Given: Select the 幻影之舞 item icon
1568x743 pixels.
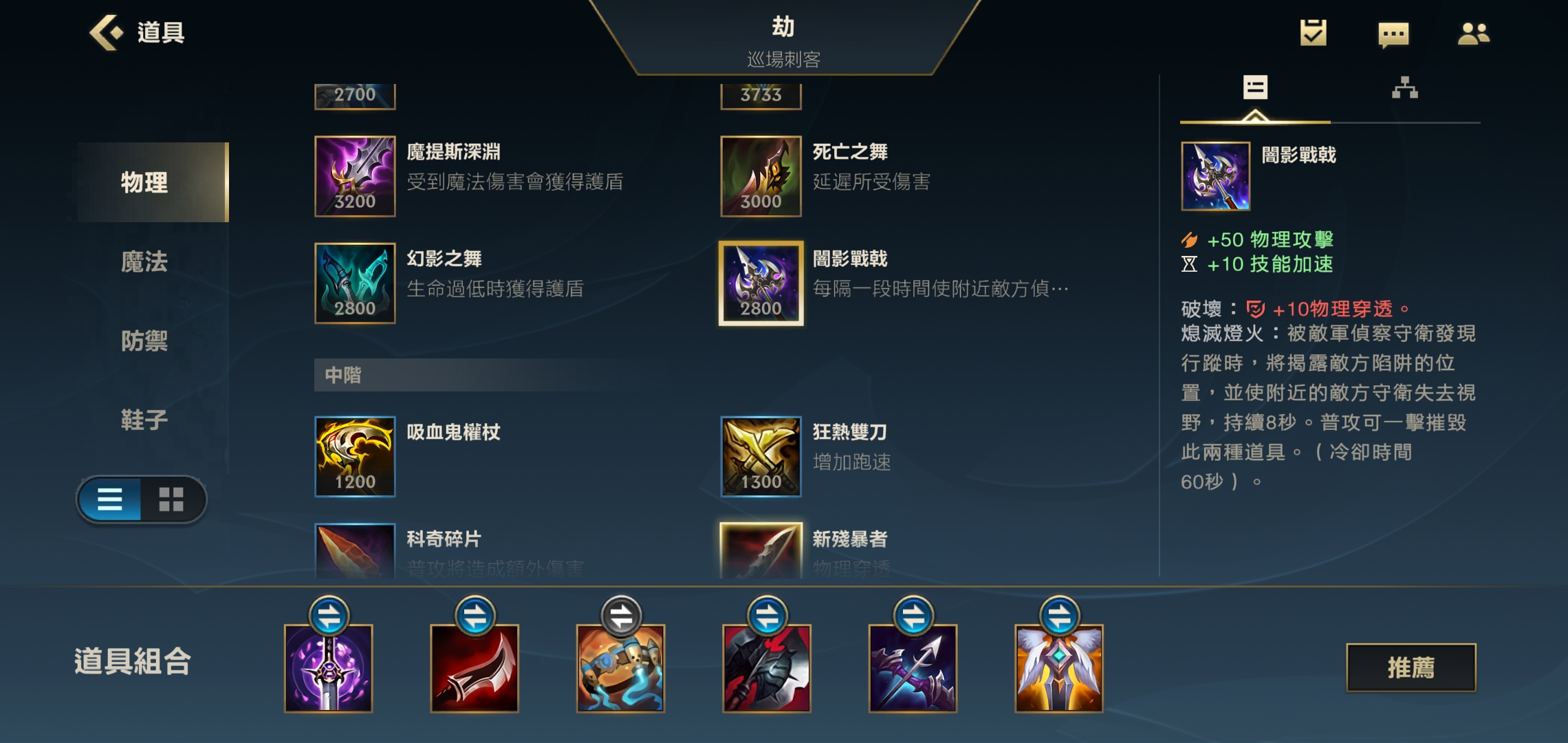Looking at the screenshot, I should 355,283.
